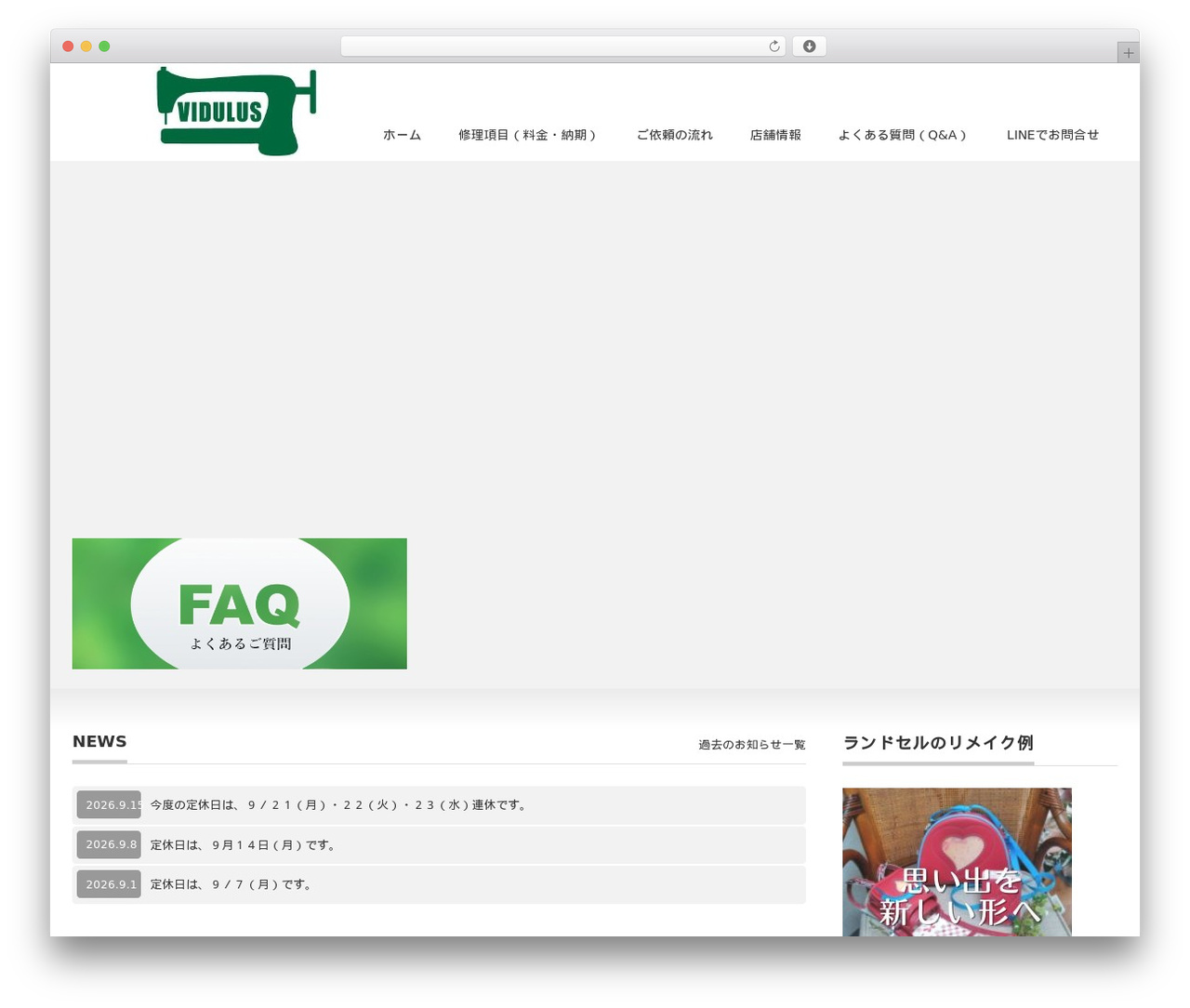Click the yellow minimize window button
Screen dimensions: 1190x1008
[86, 46]
